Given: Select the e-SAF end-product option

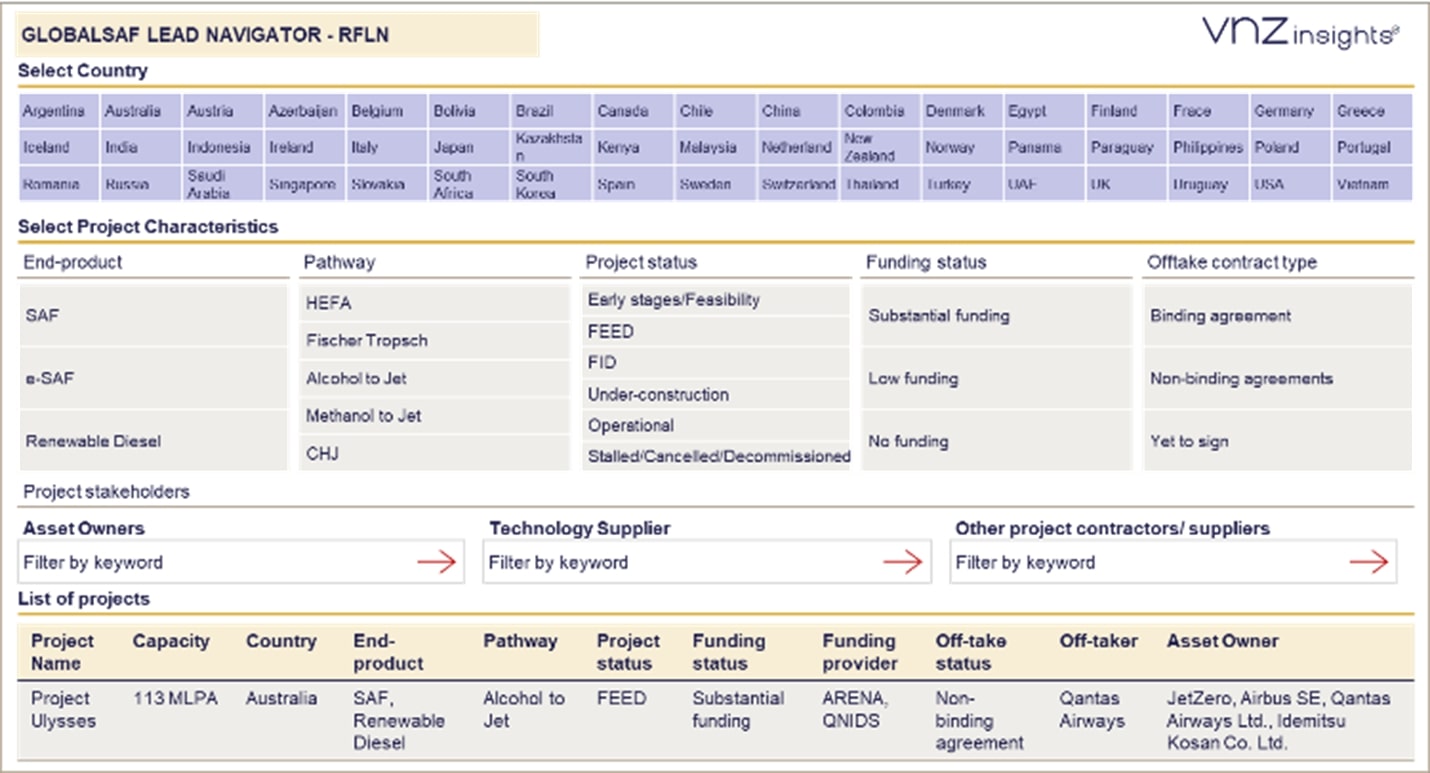Looking at the screenshot, I should [x=150, y=378].
